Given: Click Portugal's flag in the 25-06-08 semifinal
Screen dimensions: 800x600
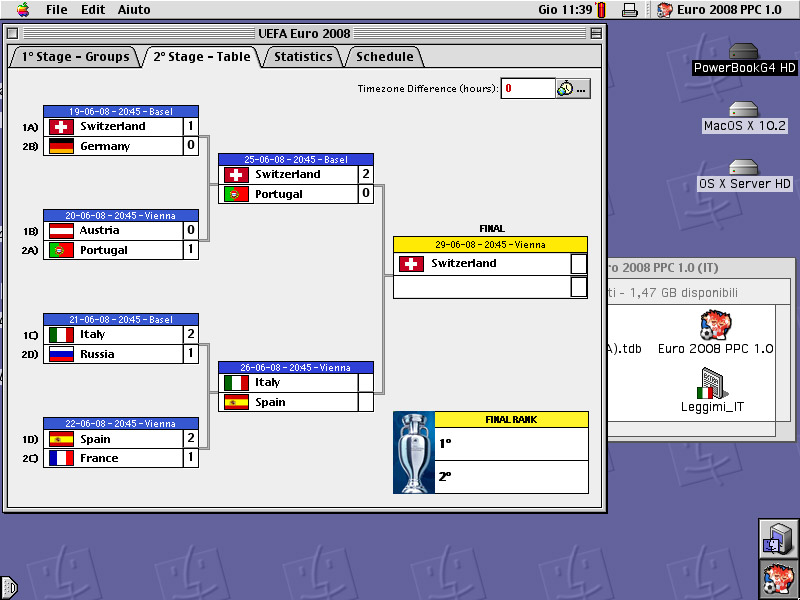Looking at the screenshot, I should [x=236, y=194].
